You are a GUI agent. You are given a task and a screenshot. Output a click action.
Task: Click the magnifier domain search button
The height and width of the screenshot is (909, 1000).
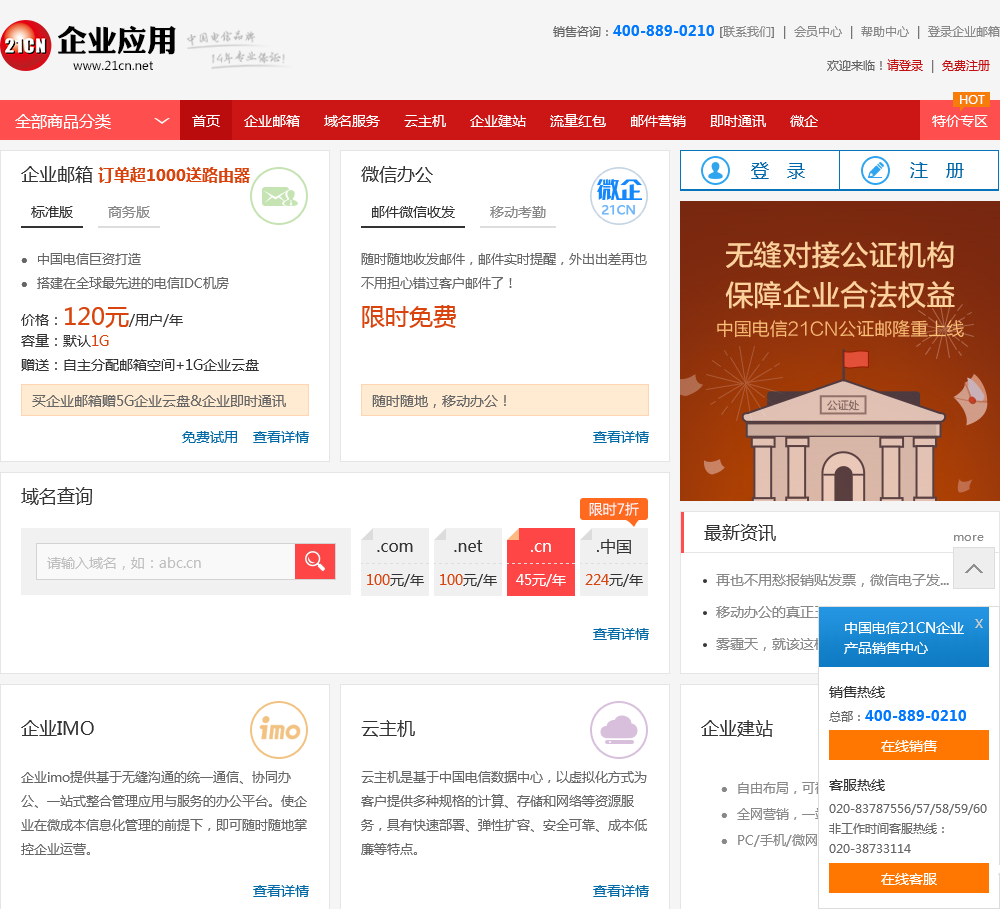(315, 562)
